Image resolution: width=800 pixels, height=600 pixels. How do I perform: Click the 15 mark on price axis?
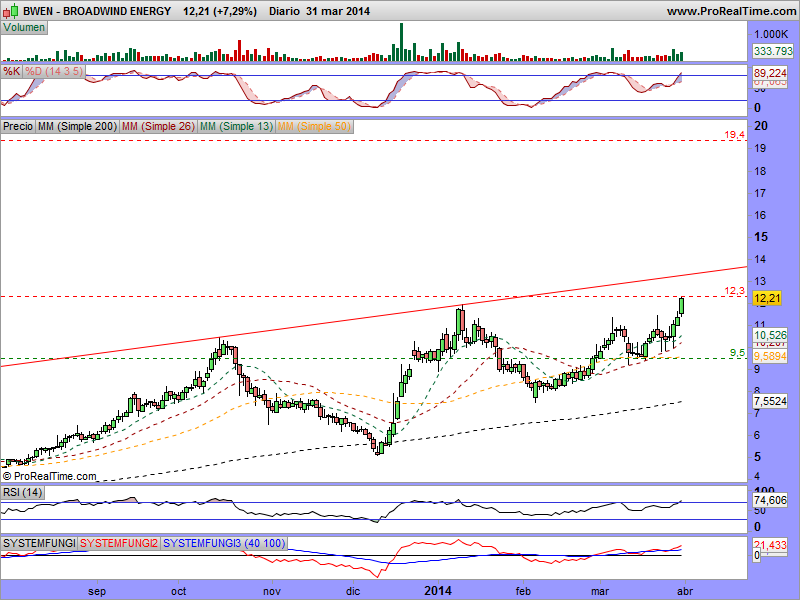tap(761, 237)
